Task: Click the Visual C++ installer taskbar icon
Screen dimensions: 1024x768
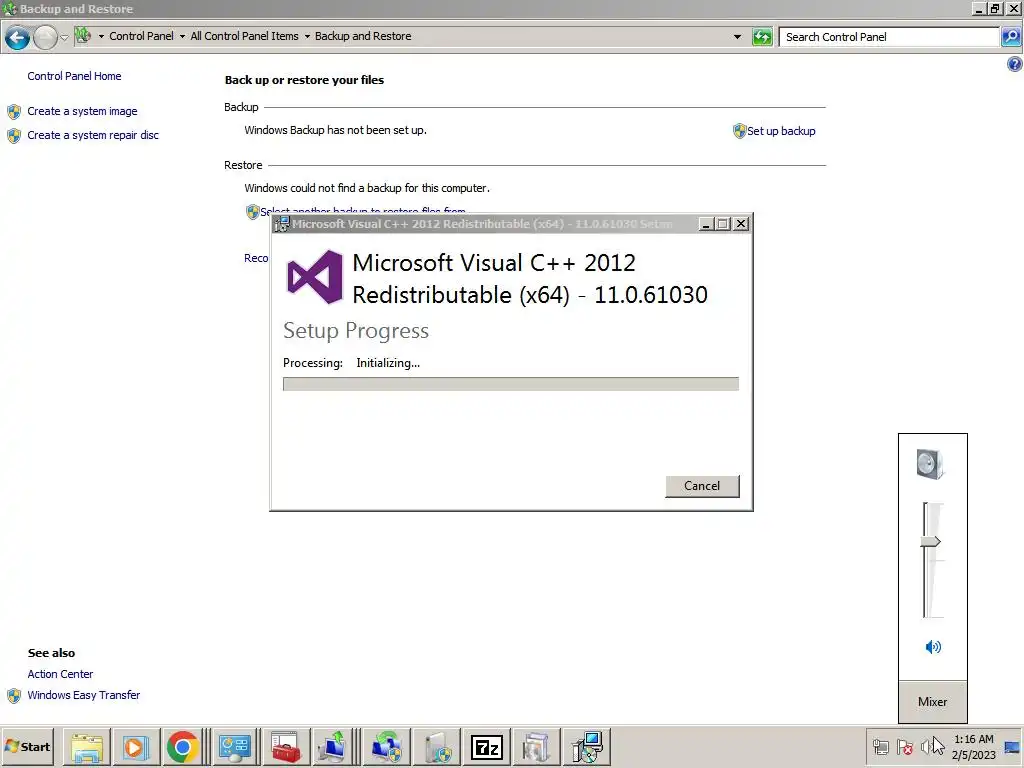Action: [587, 747]
